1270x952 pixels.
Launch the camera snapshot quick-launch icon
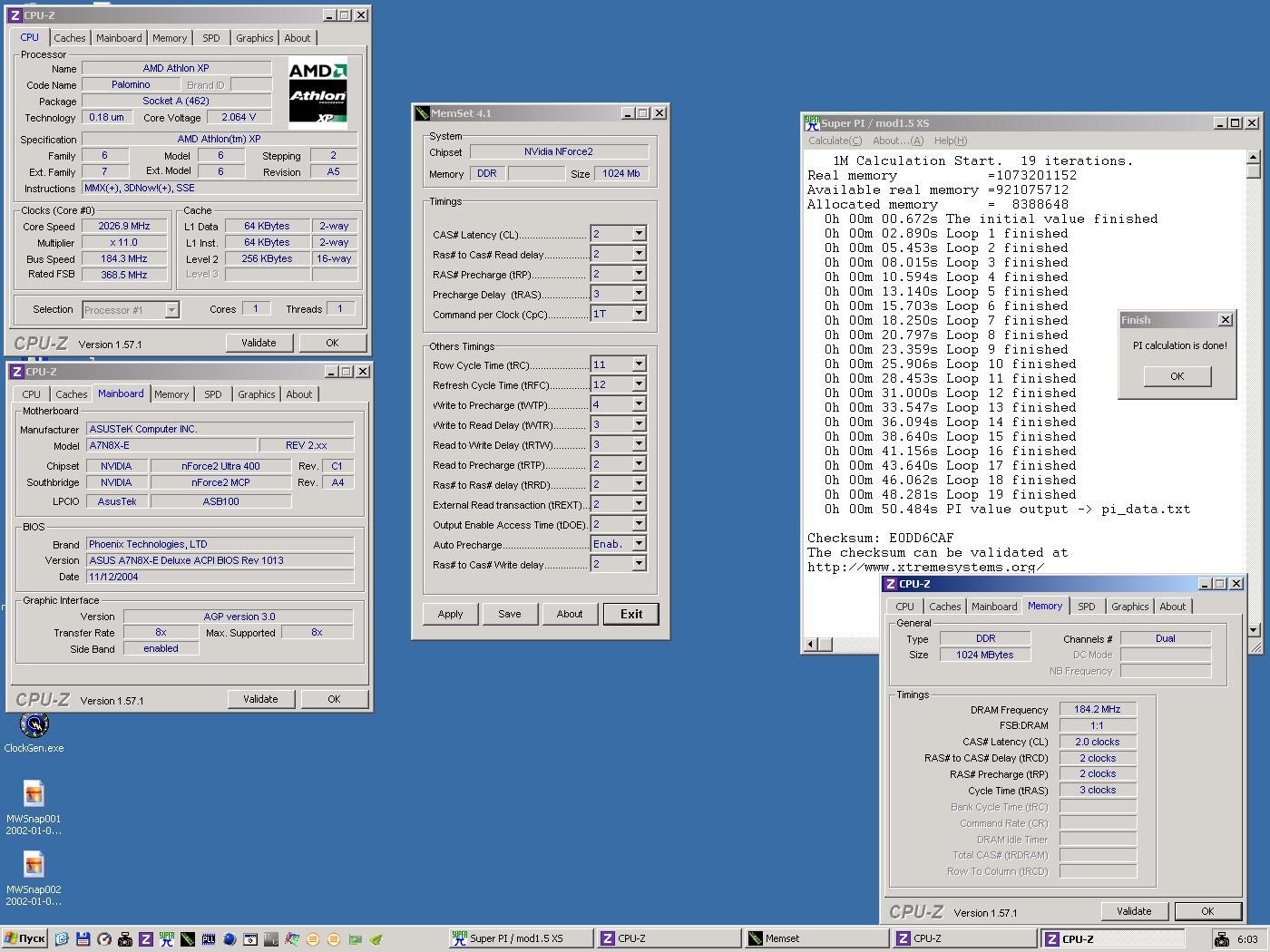point(125,939)
